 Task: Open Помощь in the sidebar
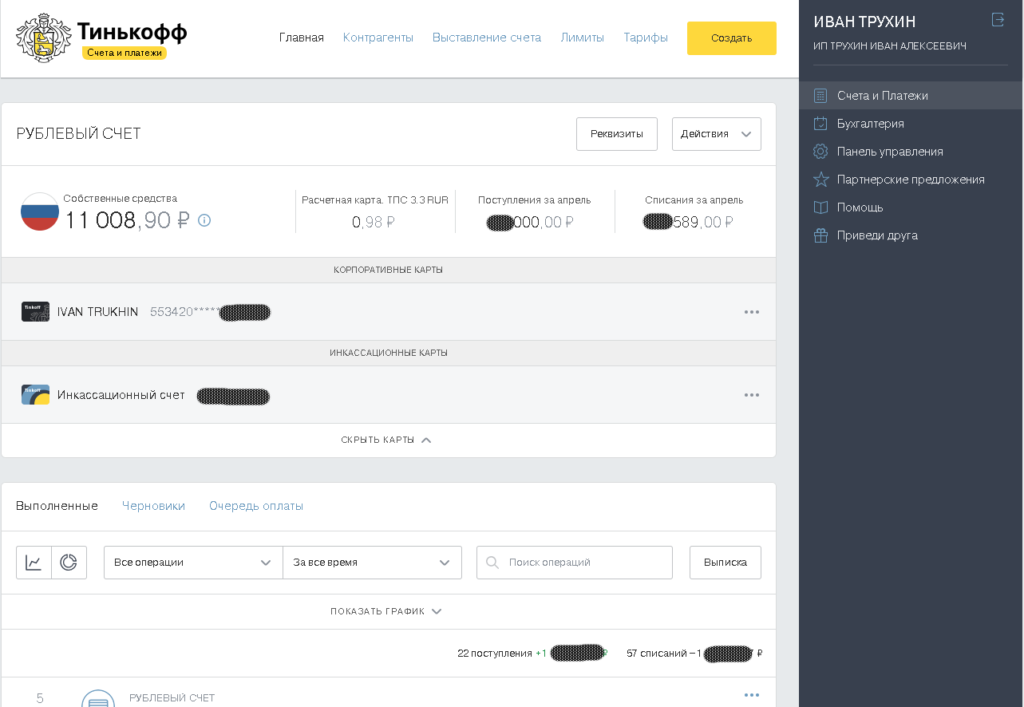pyautogui.click(x=911, y=208)
